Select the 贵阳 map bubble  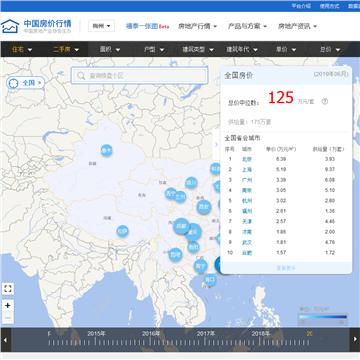pyautogui.click(x=193, y=247)
